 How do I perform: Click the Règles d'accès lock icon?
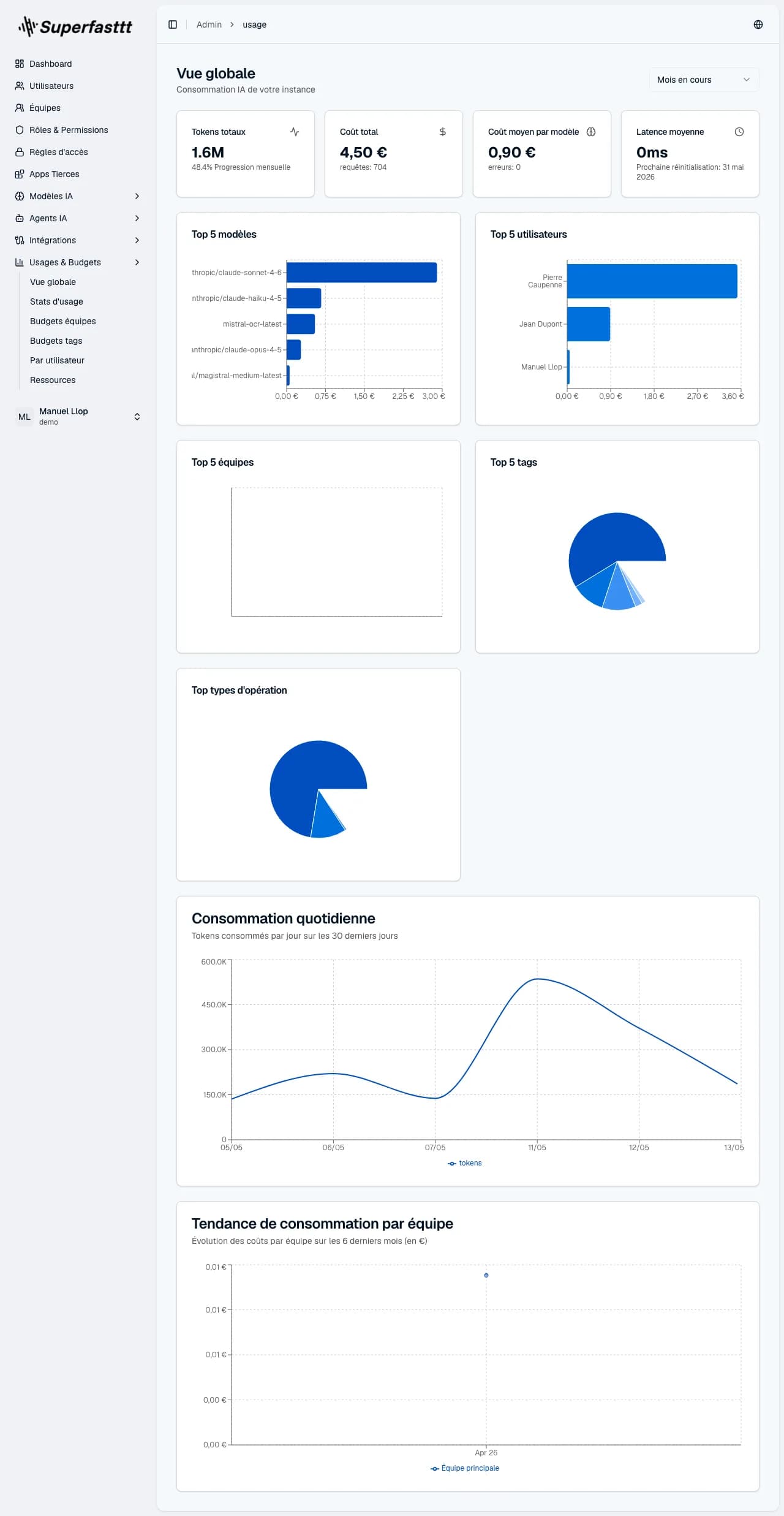[x=20, y=152]
